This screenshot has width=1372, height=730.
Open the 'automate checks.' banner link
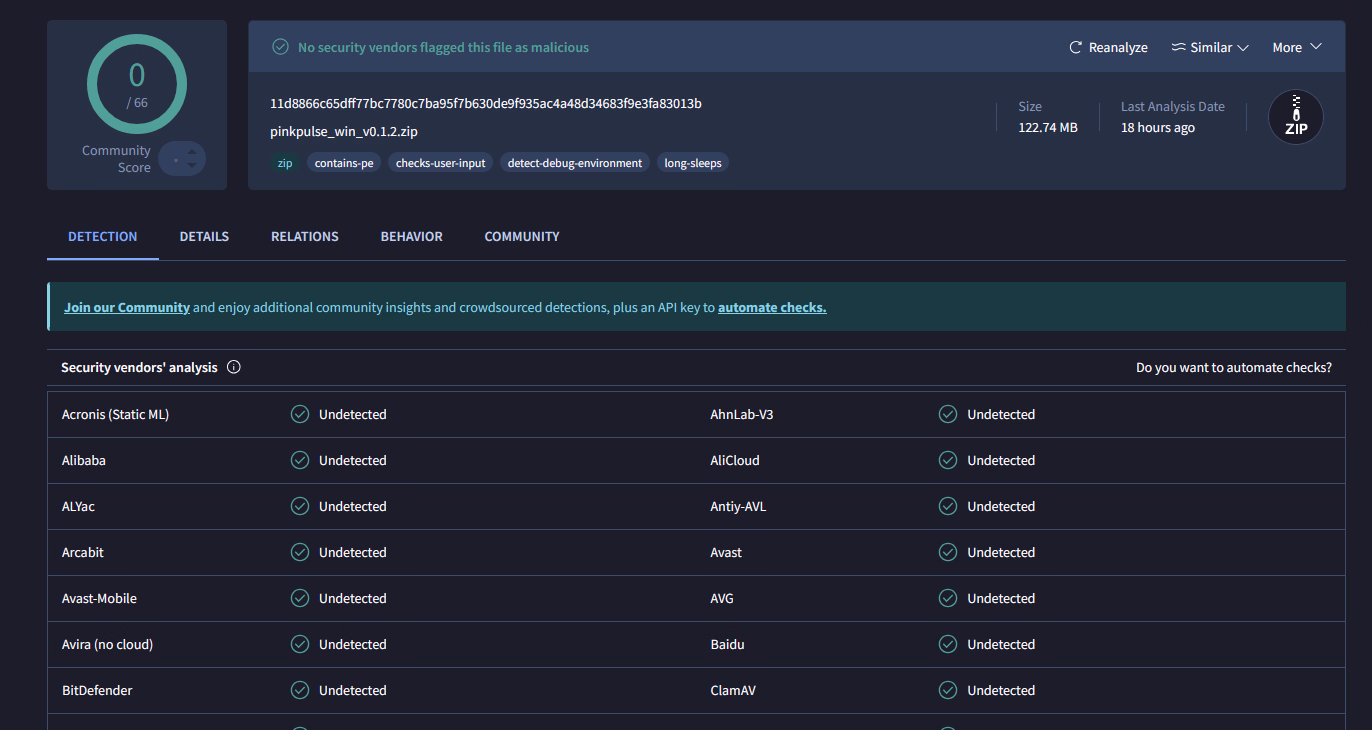[771, 307]
